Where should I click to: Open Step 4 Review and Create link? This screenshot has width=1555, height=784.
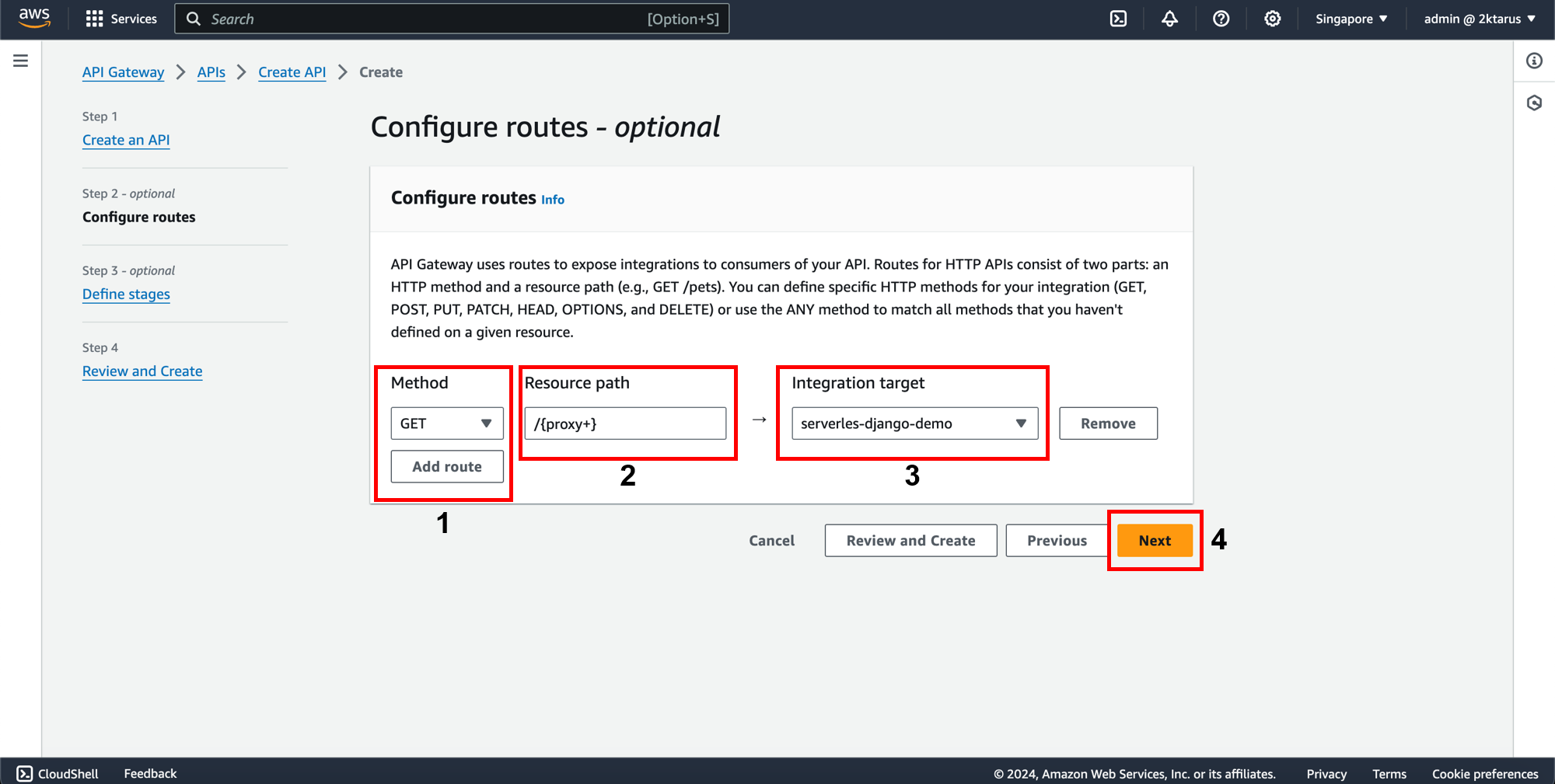pyautogui.click(x=142, y=371)
